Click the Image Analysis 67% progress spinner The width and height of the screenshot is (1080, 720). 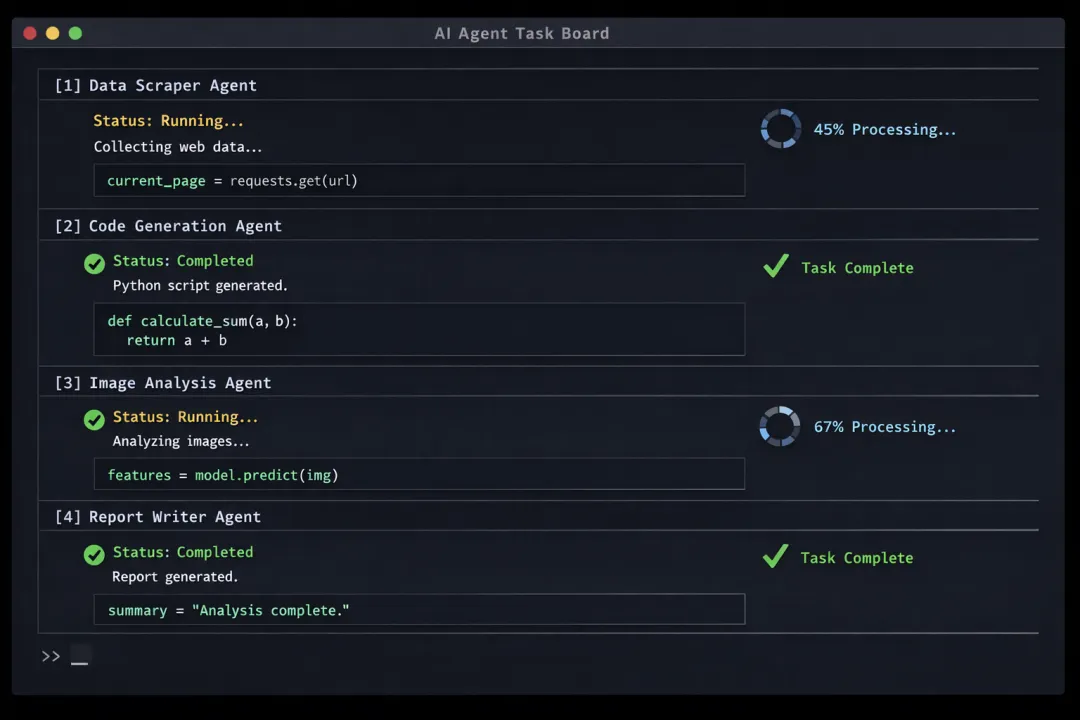tap(779, 426)
